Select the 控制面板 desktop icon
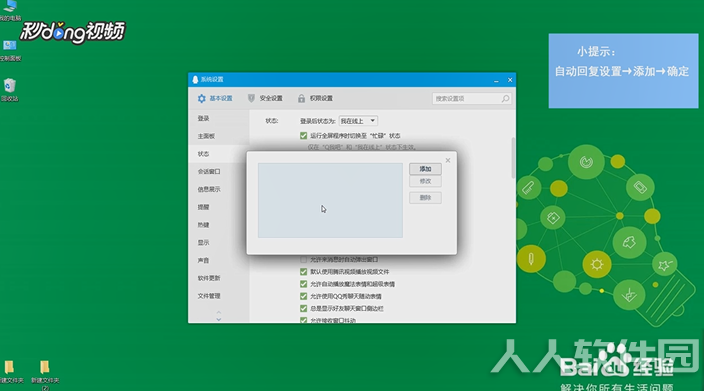This screenshot has height=391, width=704. 10,50
